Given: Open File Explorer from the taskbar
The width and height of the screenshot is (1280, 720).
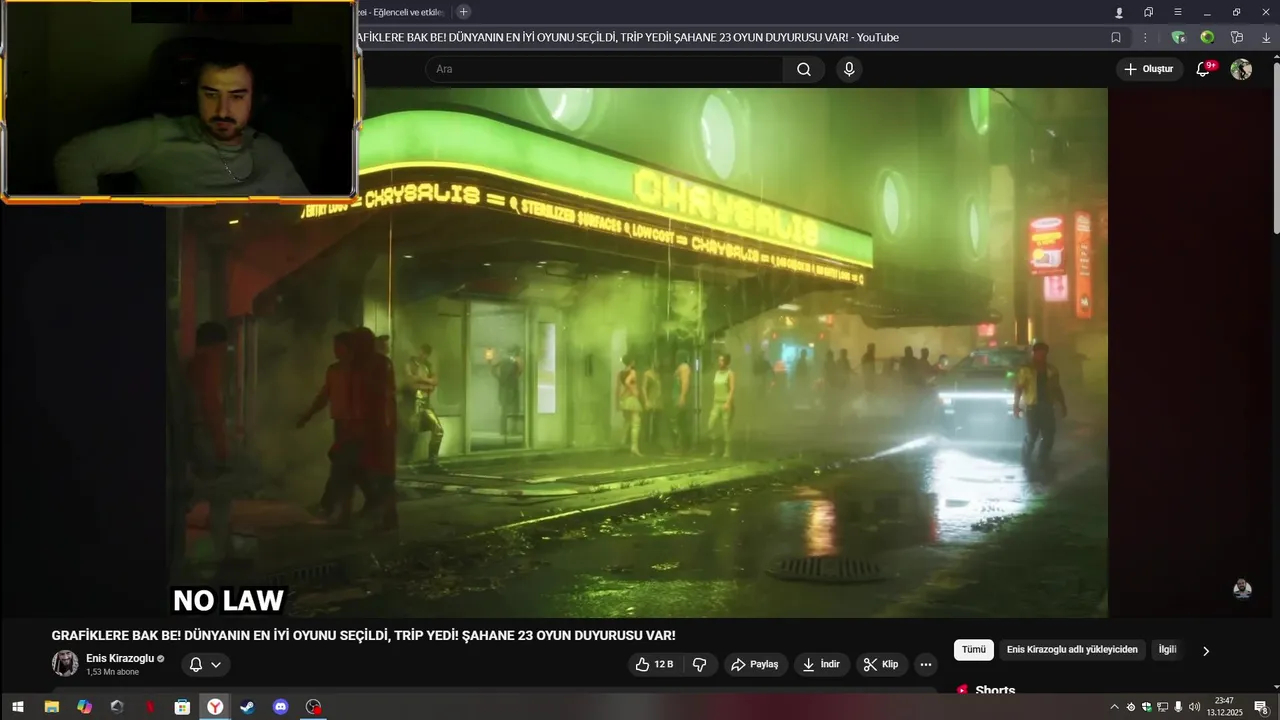Looking at the screenshot, I should (x=51, y=707).
